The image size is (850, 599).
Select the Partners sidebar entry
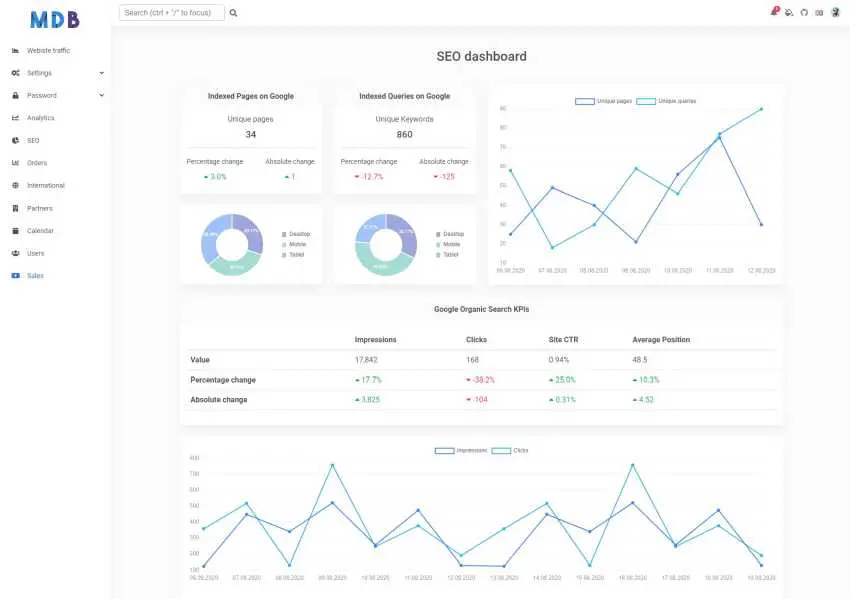click(x=39, y=208)
